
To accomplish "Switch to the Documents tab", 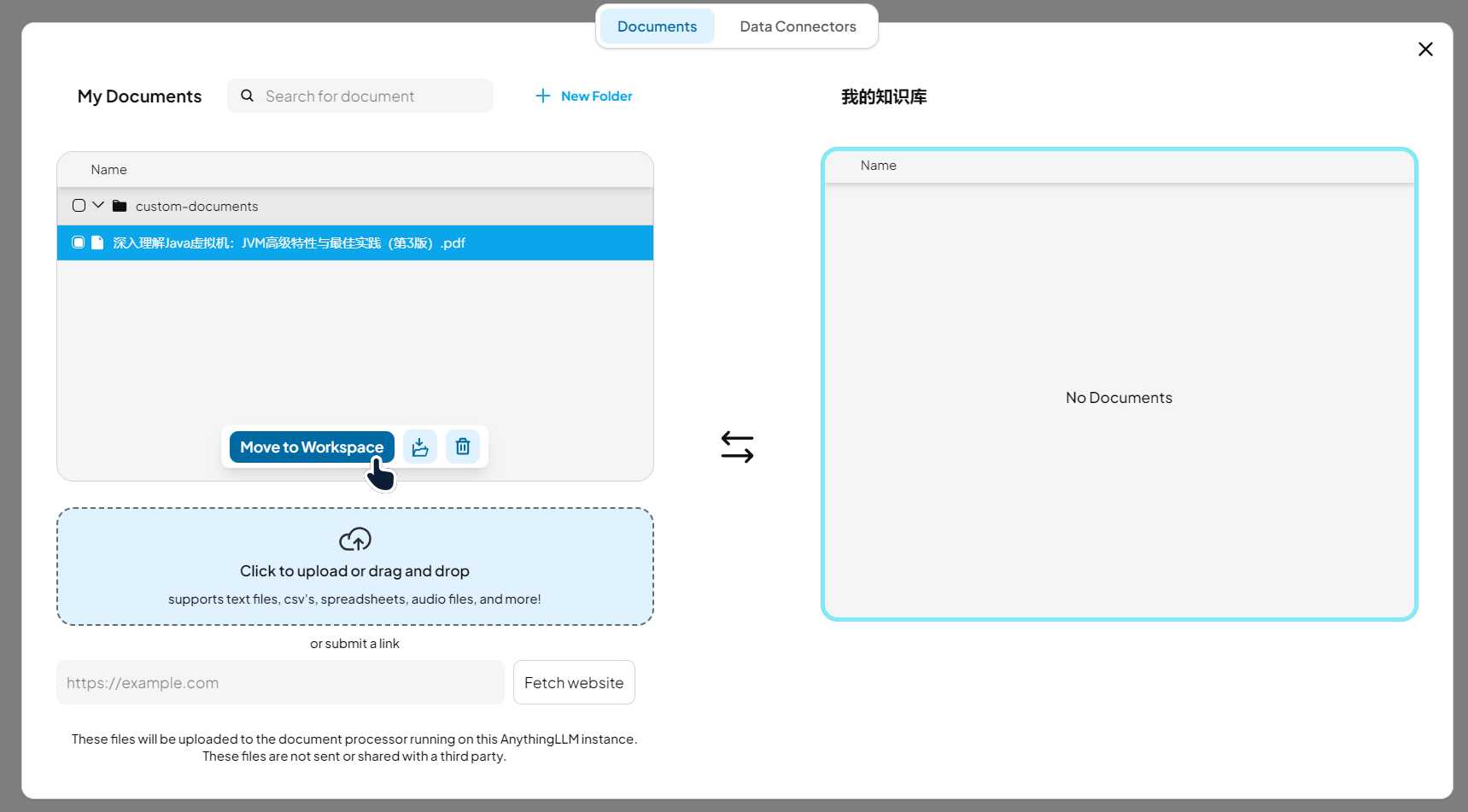I will (657, 26).
